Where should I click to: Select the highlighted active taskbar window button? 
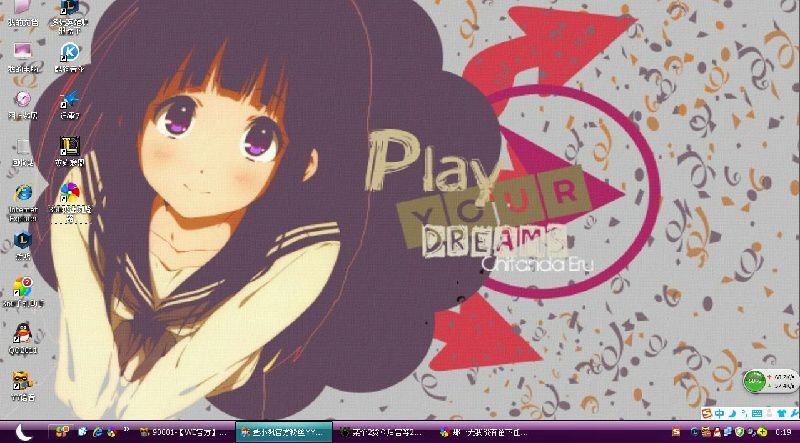pos(284,432)
